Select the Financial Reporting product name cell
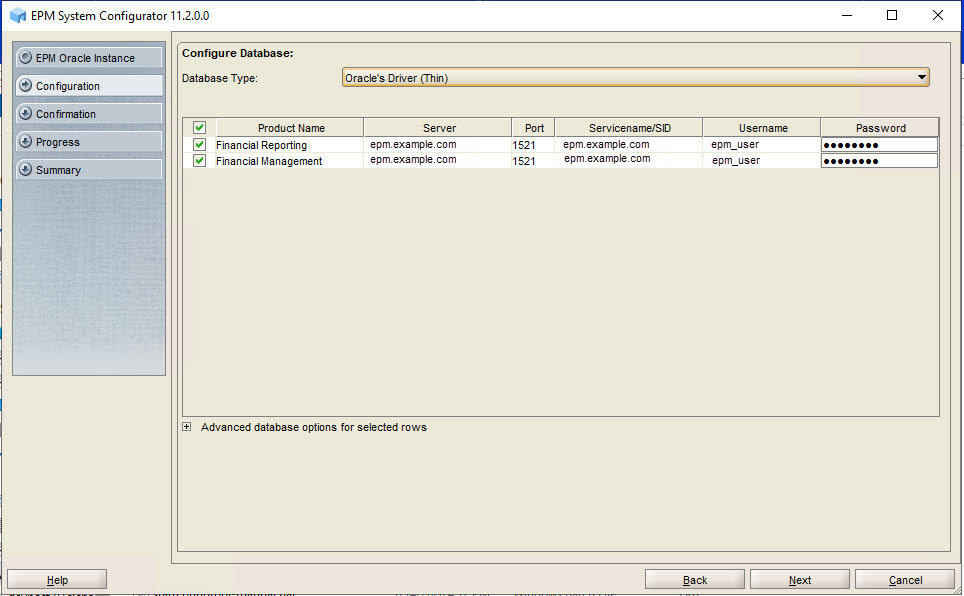 [289, 145]
